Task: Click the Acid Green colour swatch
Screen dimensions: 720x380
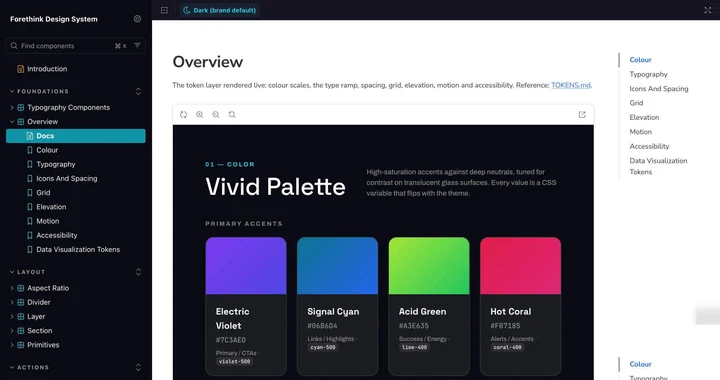Action: 429,266
